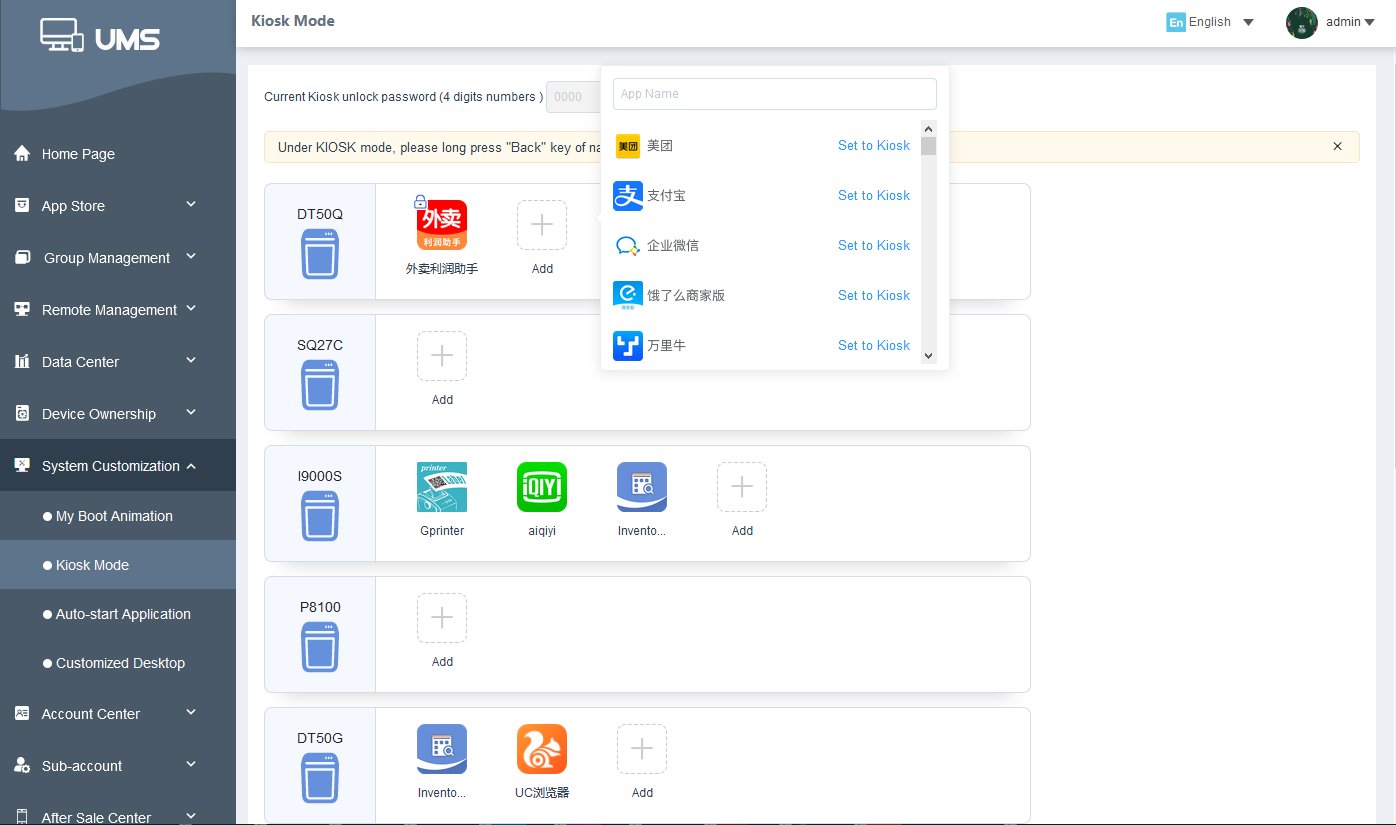Click the I9000S device icon

(x=320, y=516)
